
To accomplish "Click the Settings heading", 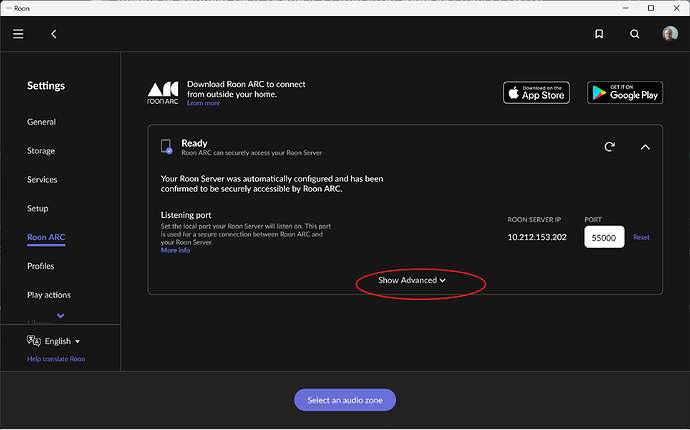I will (x=46, y=86).
